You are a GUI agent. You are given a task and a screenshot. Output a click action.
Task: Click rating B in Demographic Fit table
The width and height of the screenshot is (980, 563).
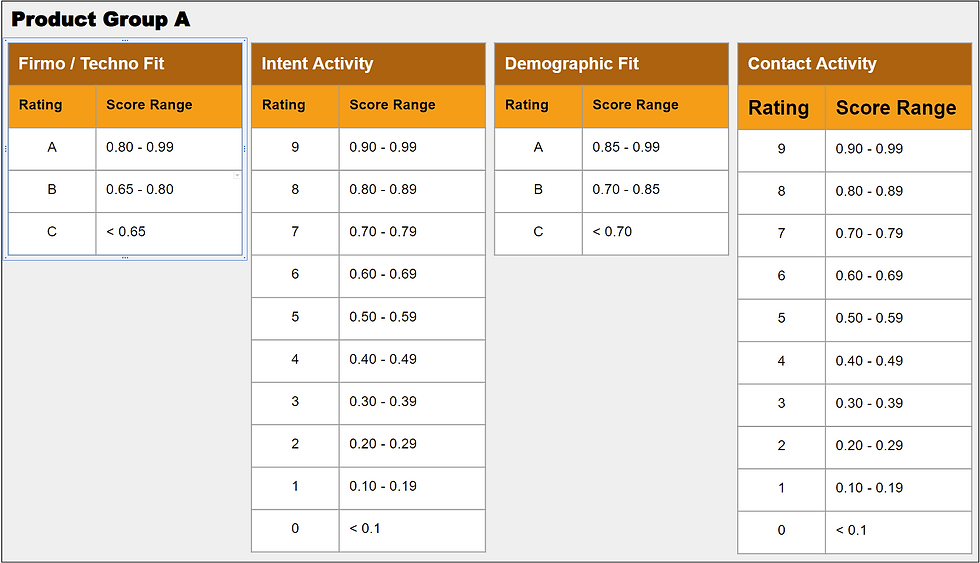539,191
